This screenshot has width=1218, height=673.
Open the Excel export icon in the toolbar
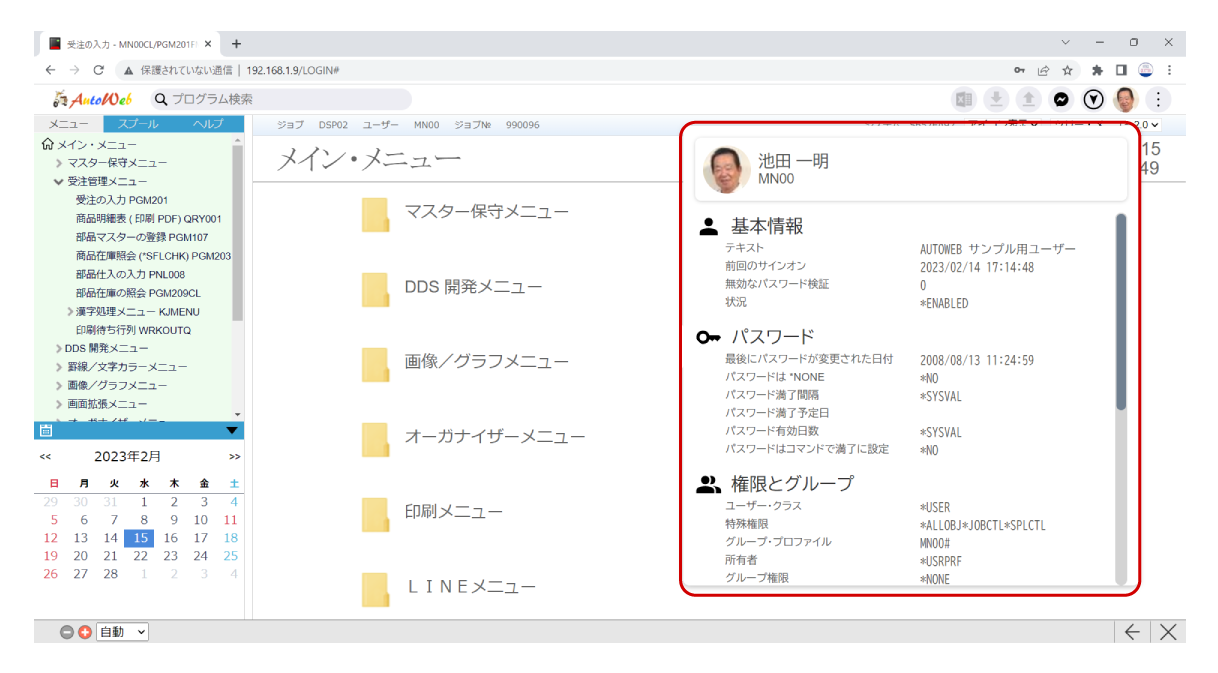[x=961, y=99]
